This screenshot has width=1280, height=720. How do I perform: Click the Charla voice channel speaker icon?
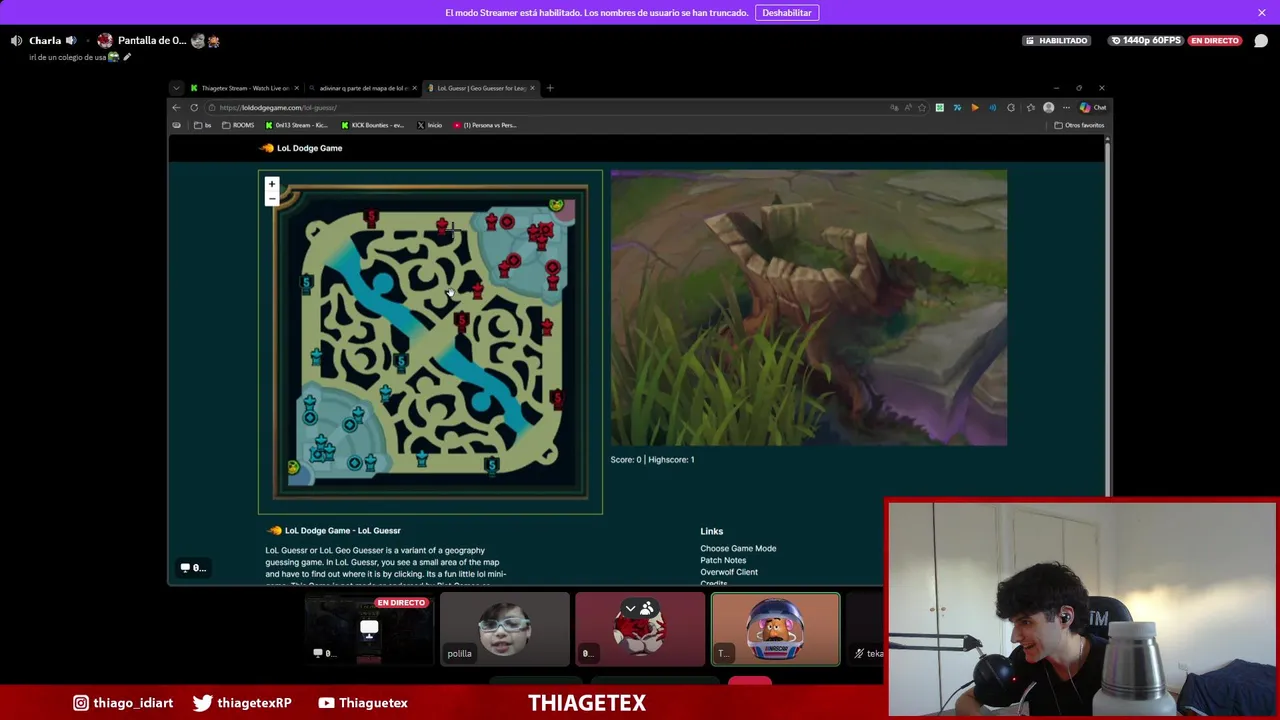tap(16, 41)
